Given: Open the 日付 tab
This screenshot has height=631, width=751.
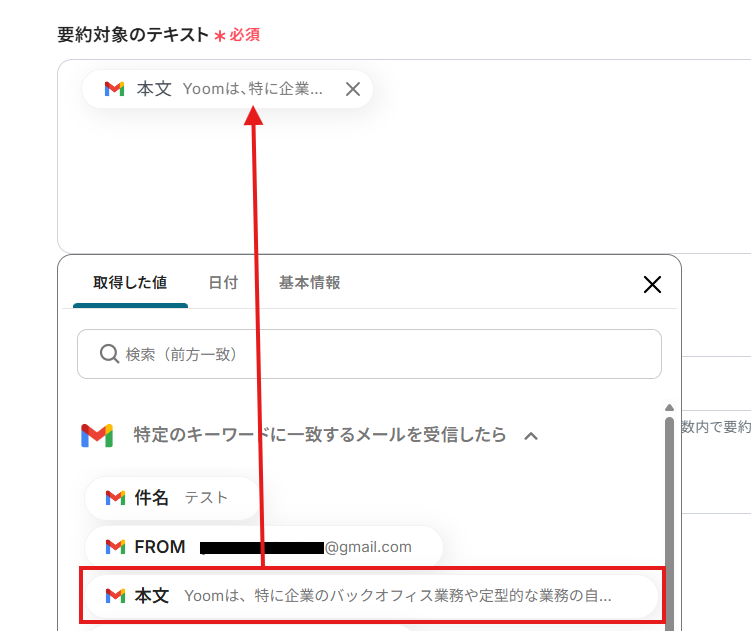Looking at the screenshot, I should tap(223, 283).
